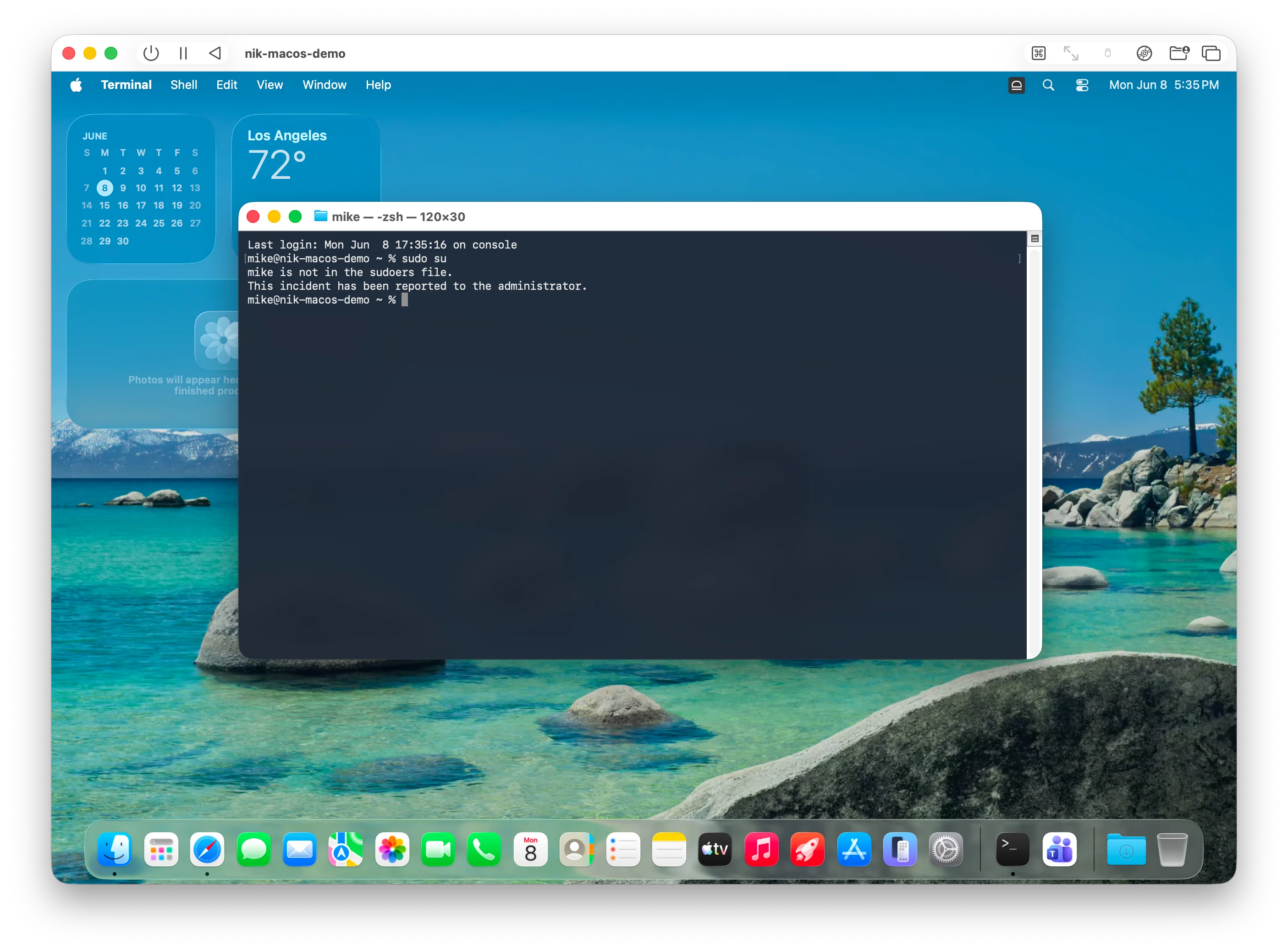
Task: Click the Terminal split pane button
Action: tap(1035, 238)
